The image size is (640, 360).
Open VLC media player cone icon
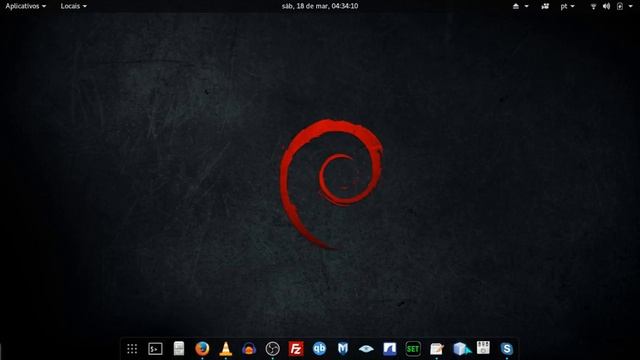point(226,349)
